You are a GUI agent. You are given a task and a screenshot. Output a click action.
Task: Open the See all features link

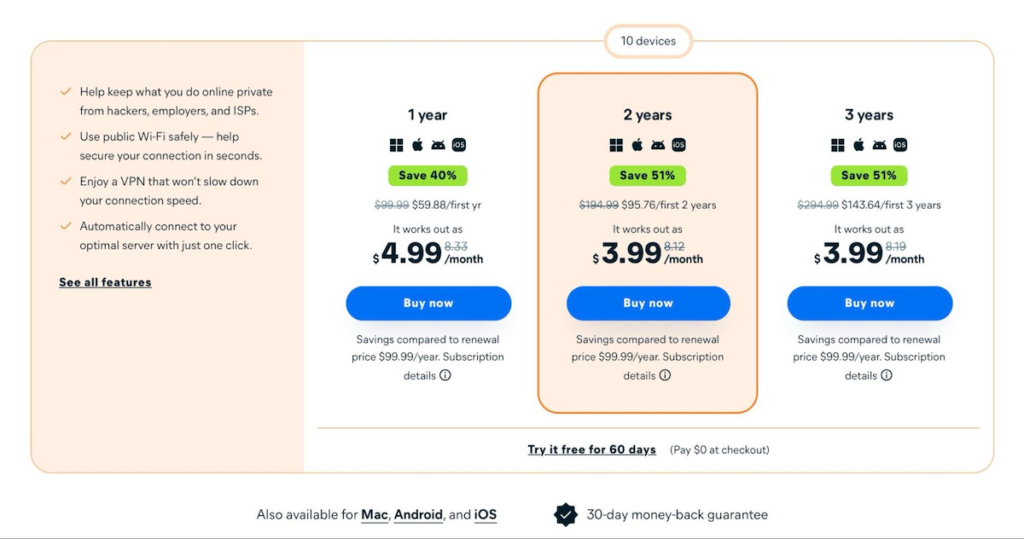(105, 282)
